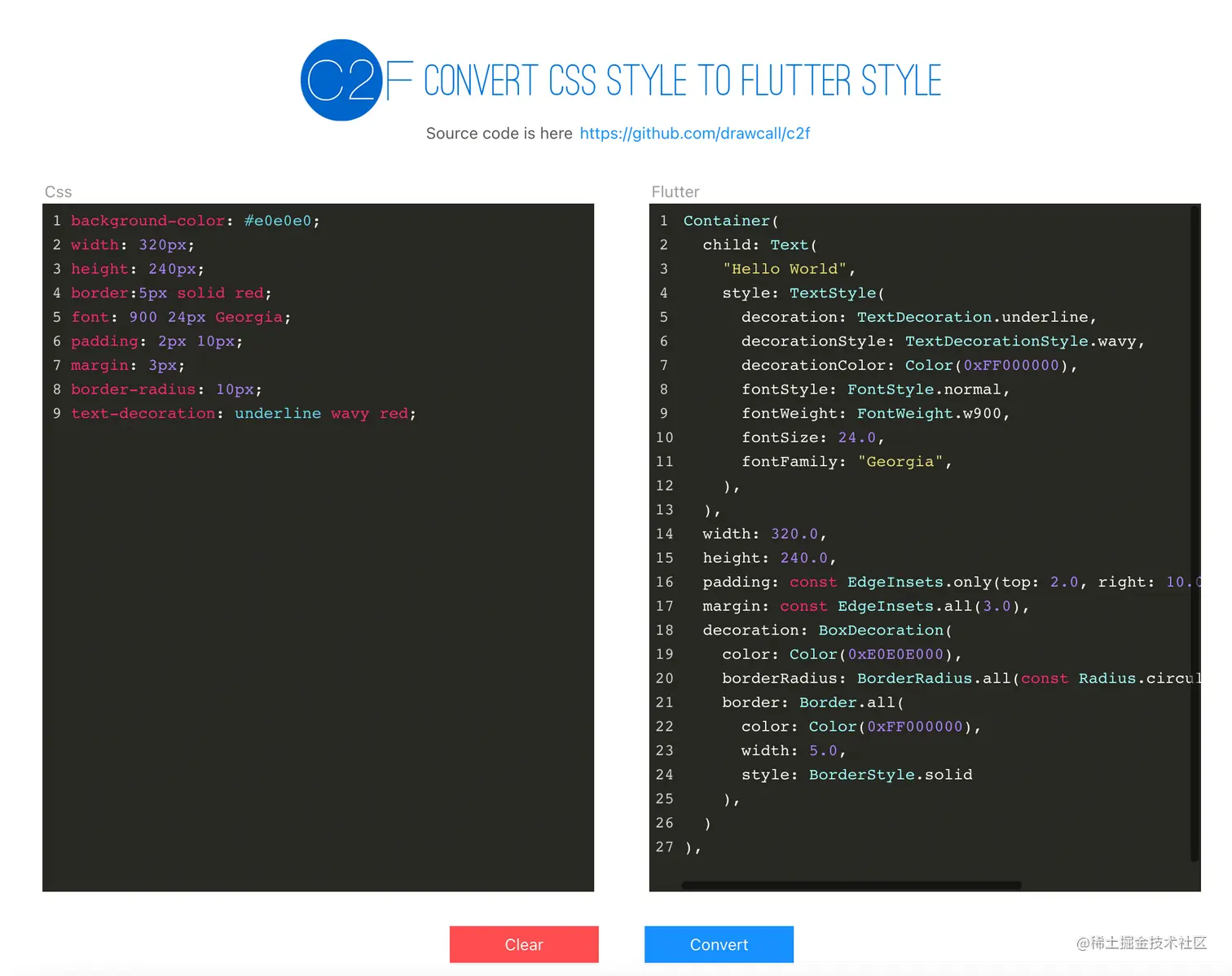Viewport: 1232px width, 976px height.
Task: Click the 'child: Text(' Flutter line
Action: tap(759, 245)
